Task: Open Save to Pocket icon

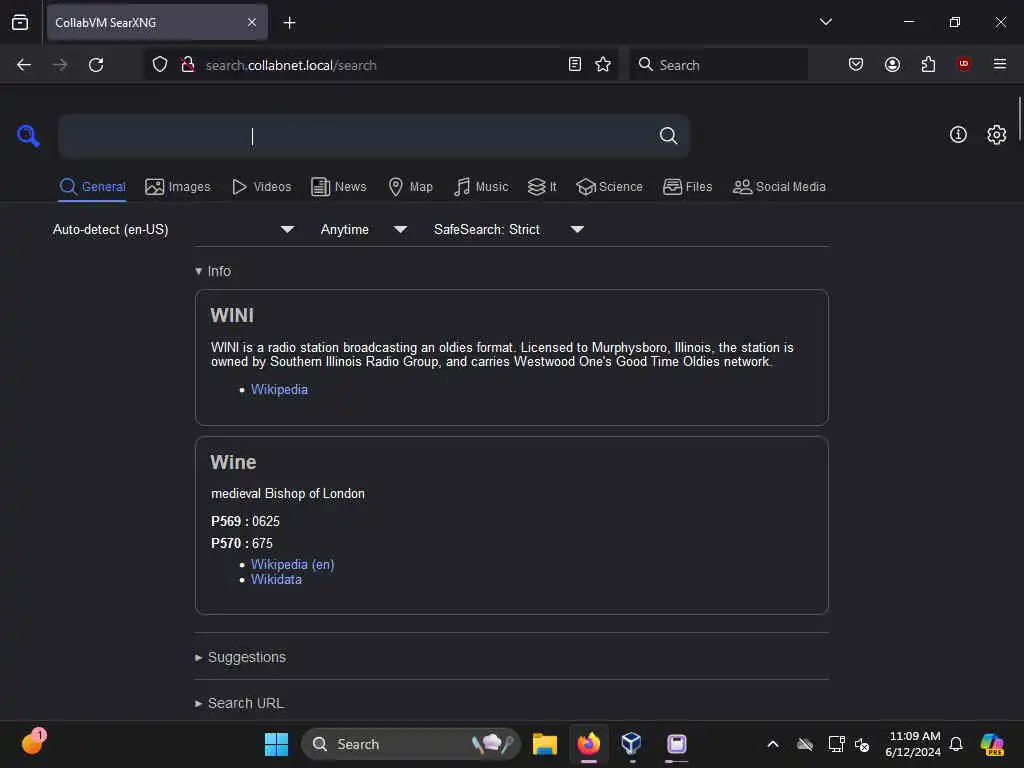Action: pos(856,65)
